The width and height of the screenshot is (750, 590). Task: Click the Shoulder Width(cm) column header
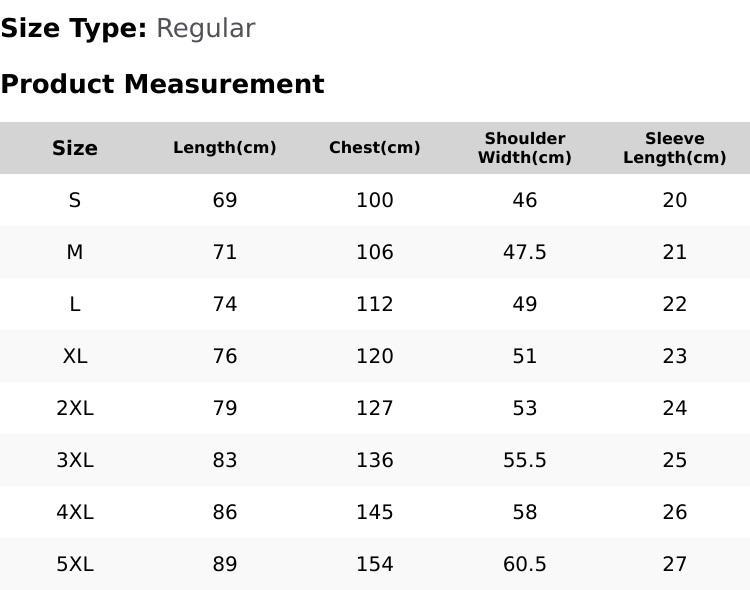pyautogui.click(x=525, y=148)
